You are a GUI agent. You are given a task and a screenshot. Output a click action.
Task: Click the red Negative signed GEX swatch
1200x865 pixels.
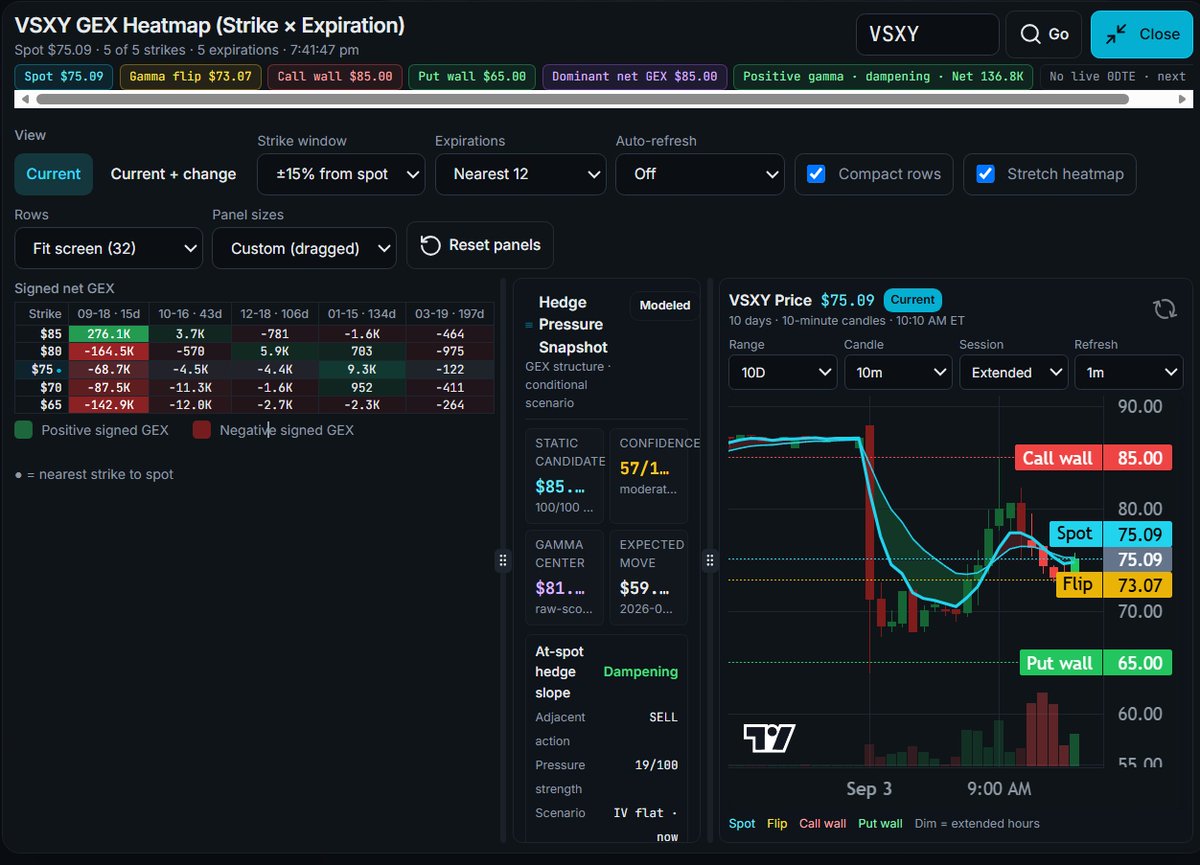tap(202, 430)
